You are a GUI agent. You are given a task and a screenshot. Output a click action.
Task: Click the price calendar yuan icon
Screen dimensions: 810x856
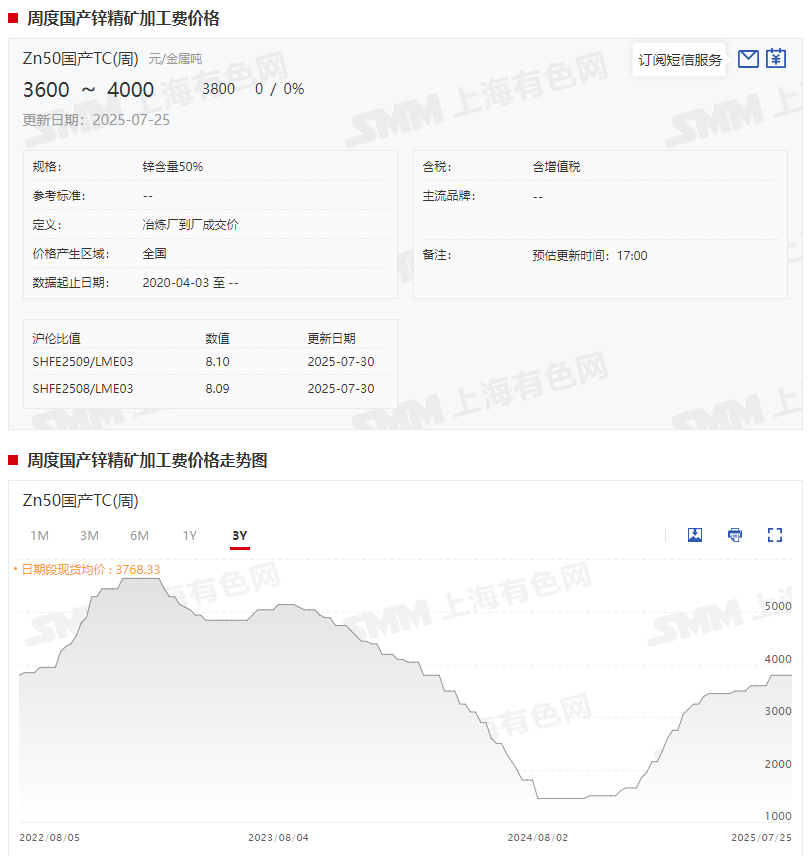[776, 58]
